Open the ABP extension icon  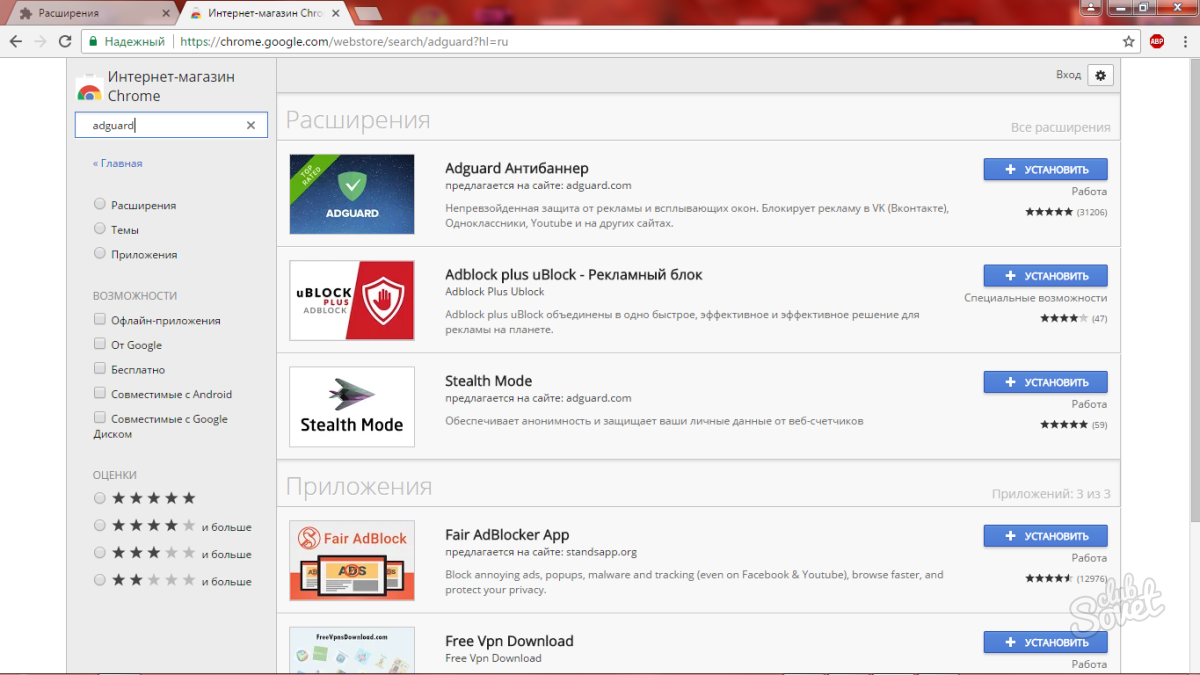pos(1157,42)
